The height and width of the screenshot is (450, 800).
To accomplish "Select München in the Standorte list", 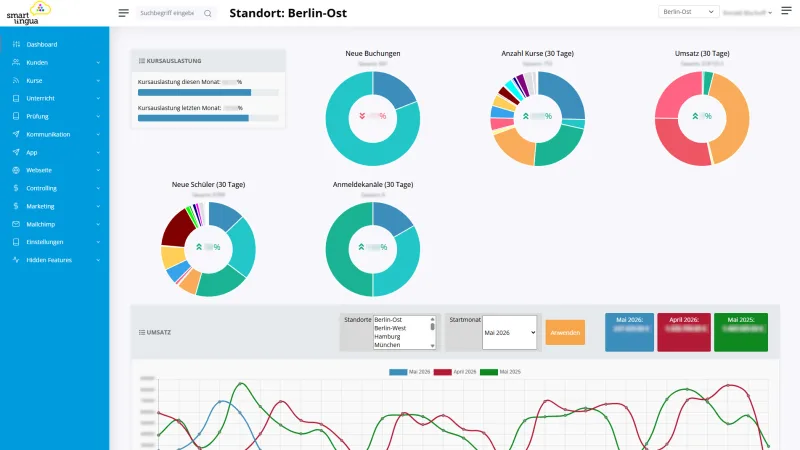I will click(387, 345).
